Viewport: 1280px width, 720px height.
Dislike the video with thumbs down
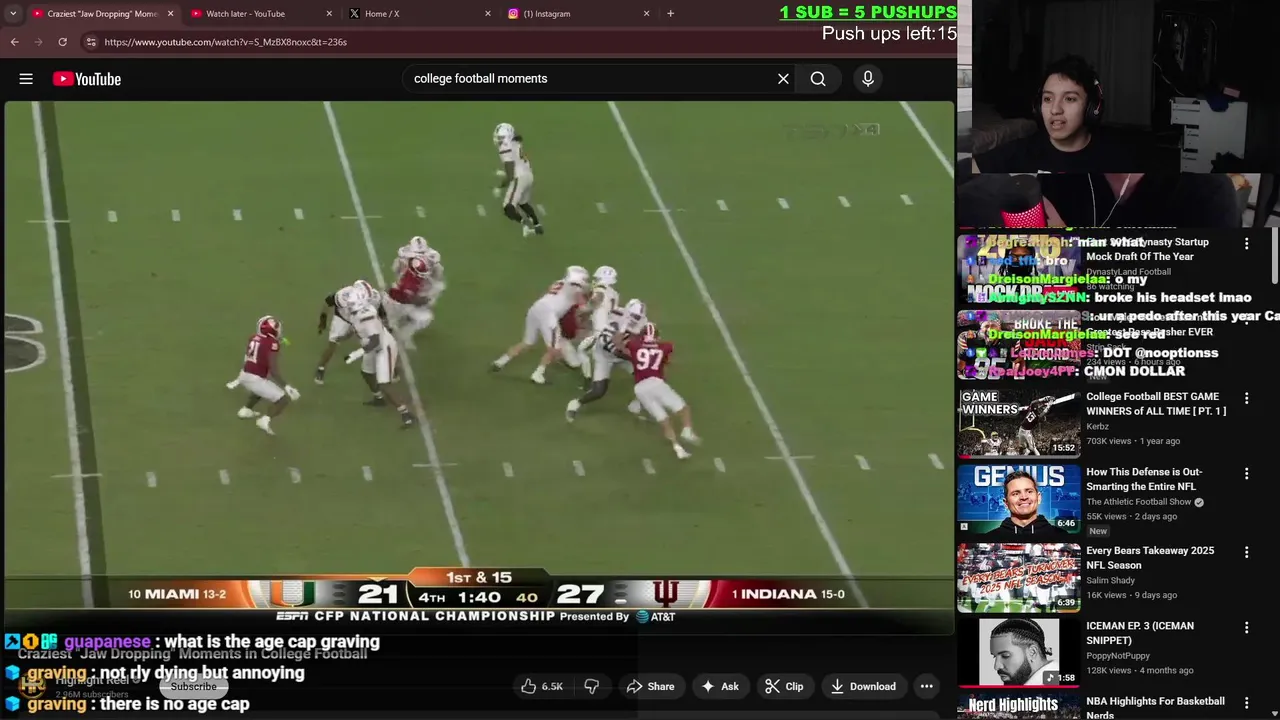(592, 686)
